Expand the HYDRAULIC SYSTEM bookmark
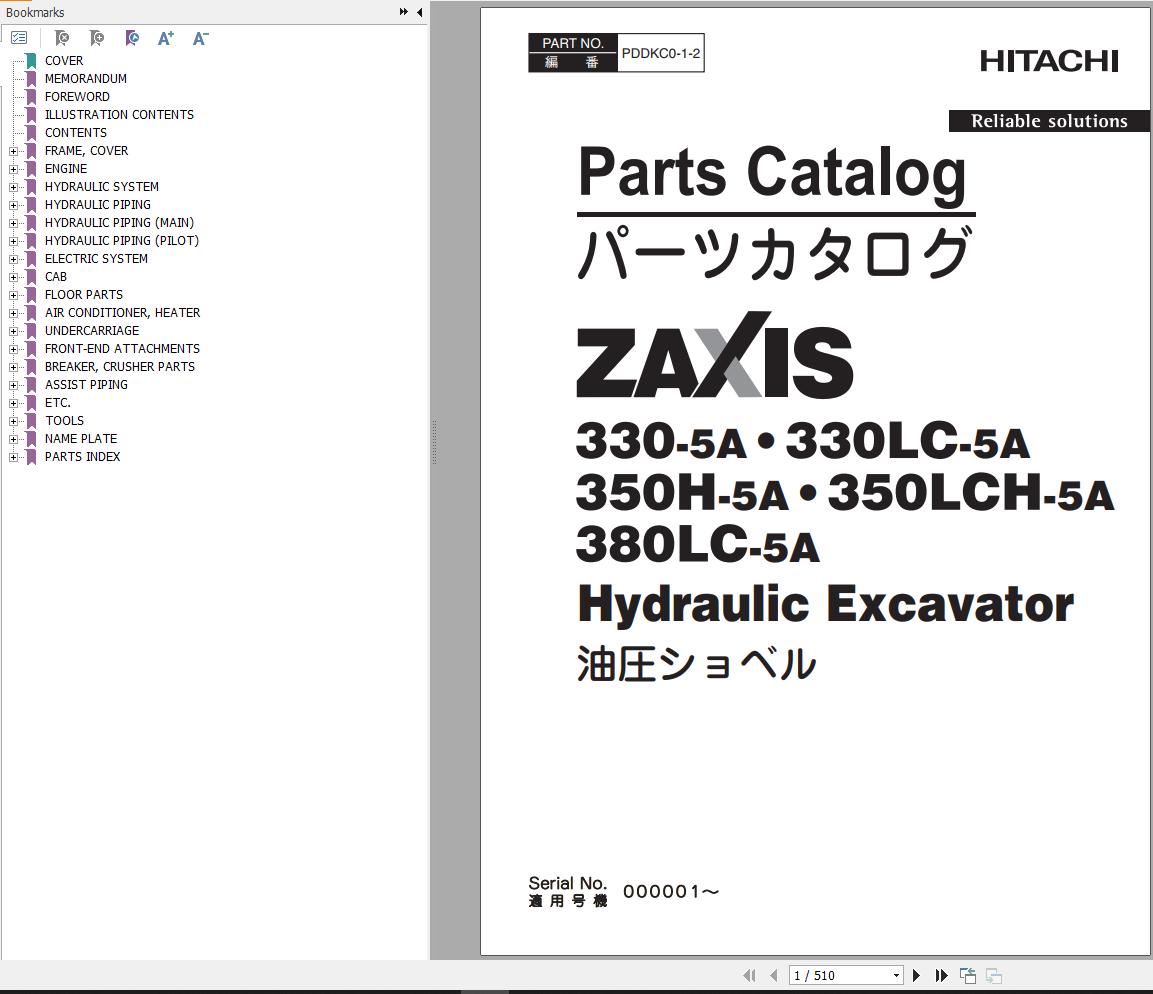Image resolution: width=1153 pixels, height=994 pixels. (13, 187)
